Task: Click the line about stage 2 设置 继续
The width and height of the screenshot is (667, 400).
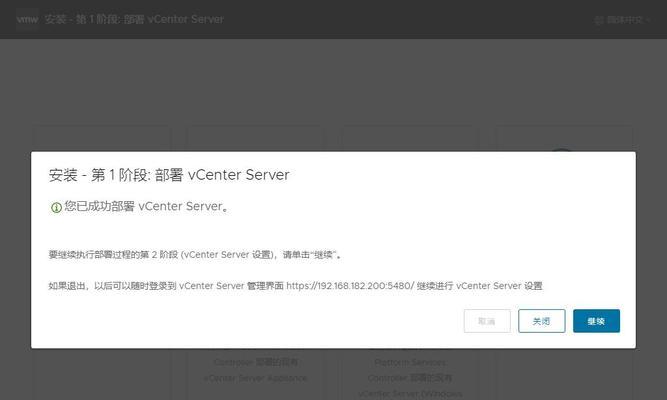Action: tap(195, 254)
